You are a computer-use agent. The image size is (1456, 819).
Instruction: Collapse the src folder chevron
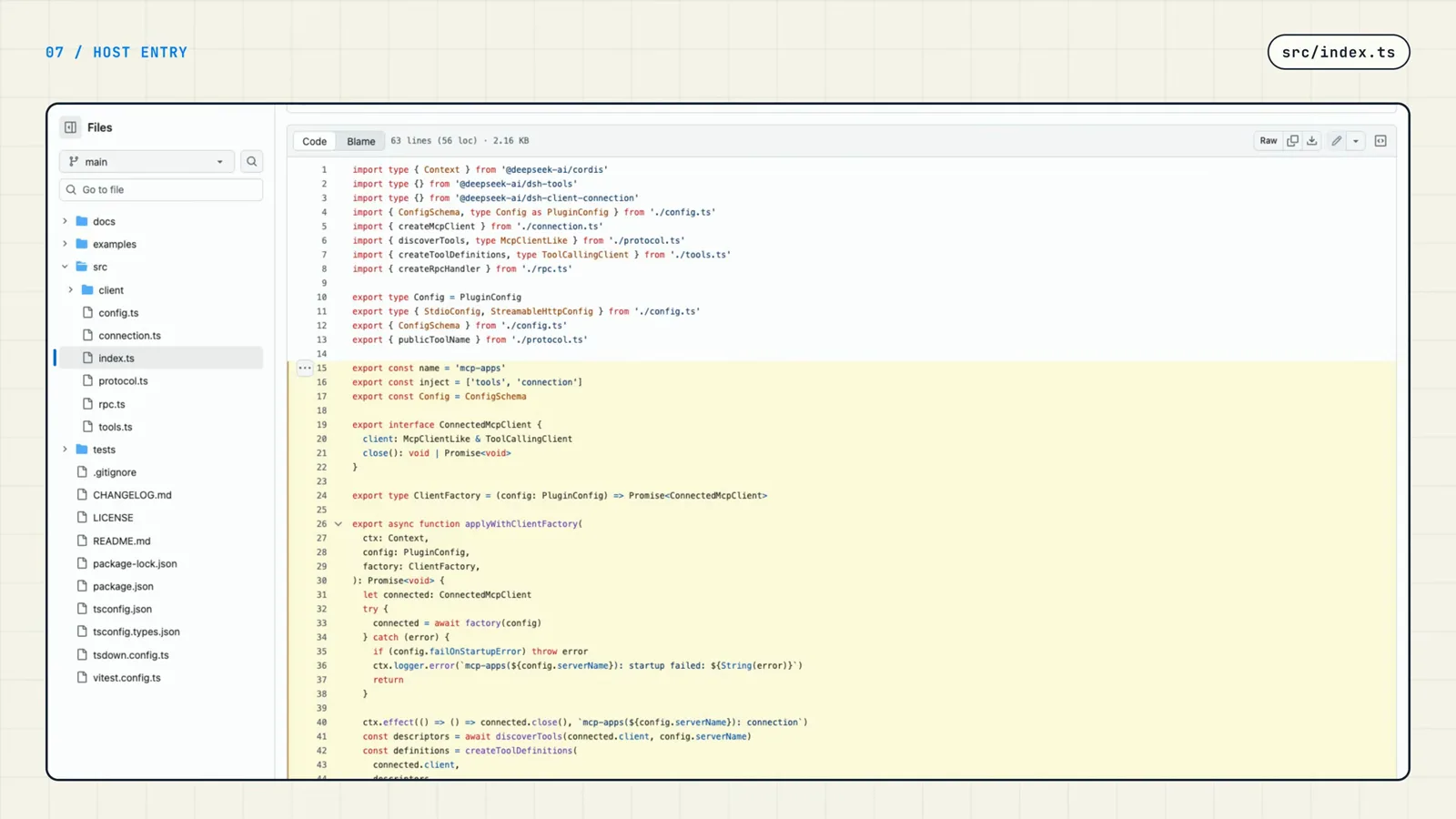point(65,267)
